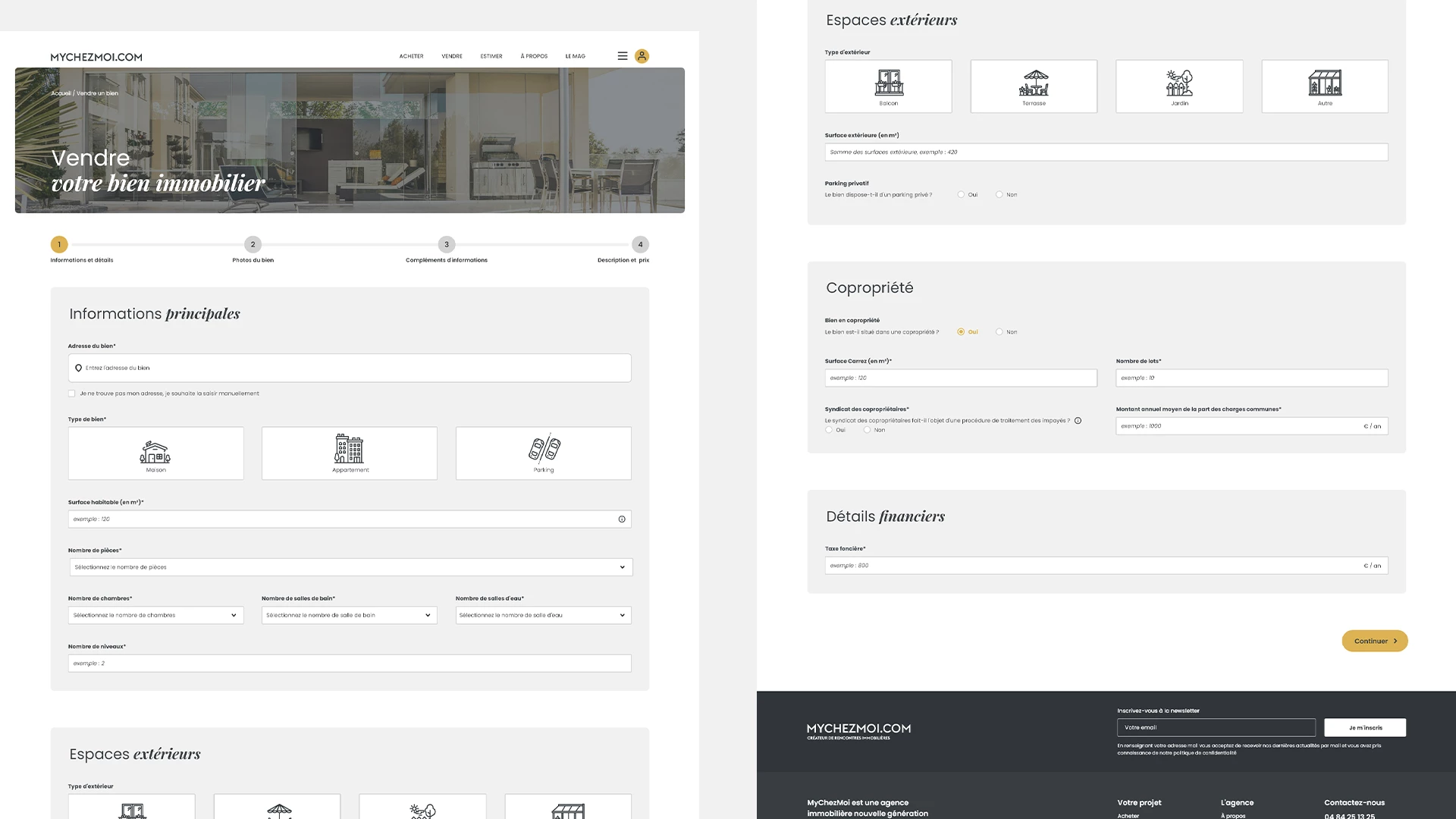Go to VENDRE in the top navigation
Screen dimensions: 1456x819
tap(452, 56)
